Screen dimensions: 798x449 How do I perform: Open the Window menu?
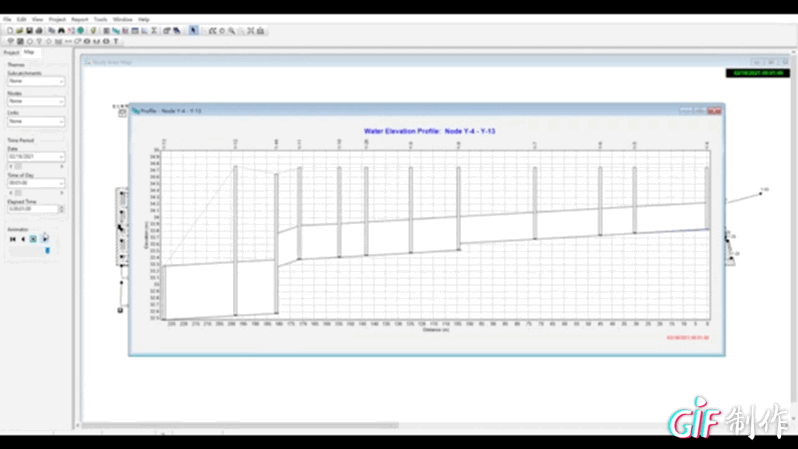123,19
